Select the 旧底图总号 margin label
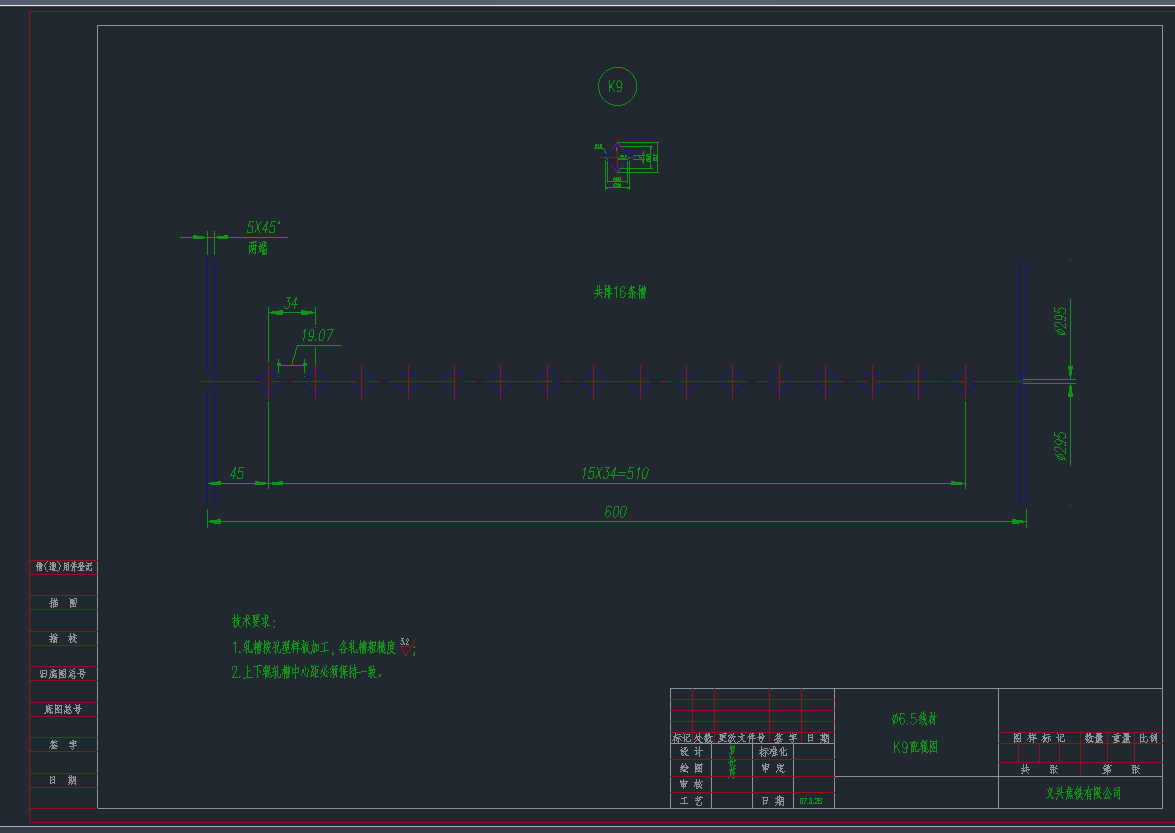This screenshot has height=833, width=1175. pos(64,673)
